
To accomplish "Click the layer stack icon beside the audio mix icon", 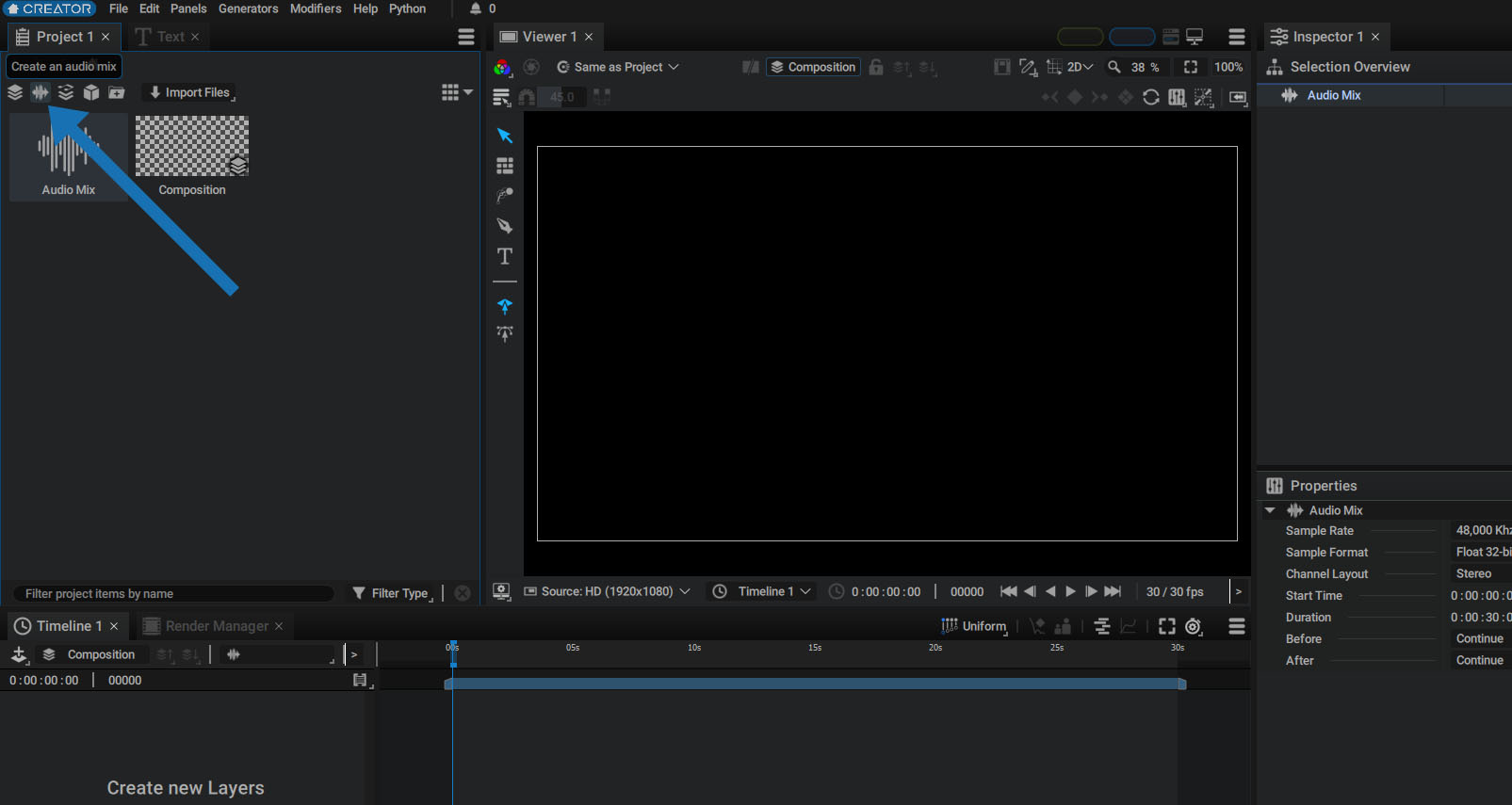I will pyautogui.click(x=66, y=92).
